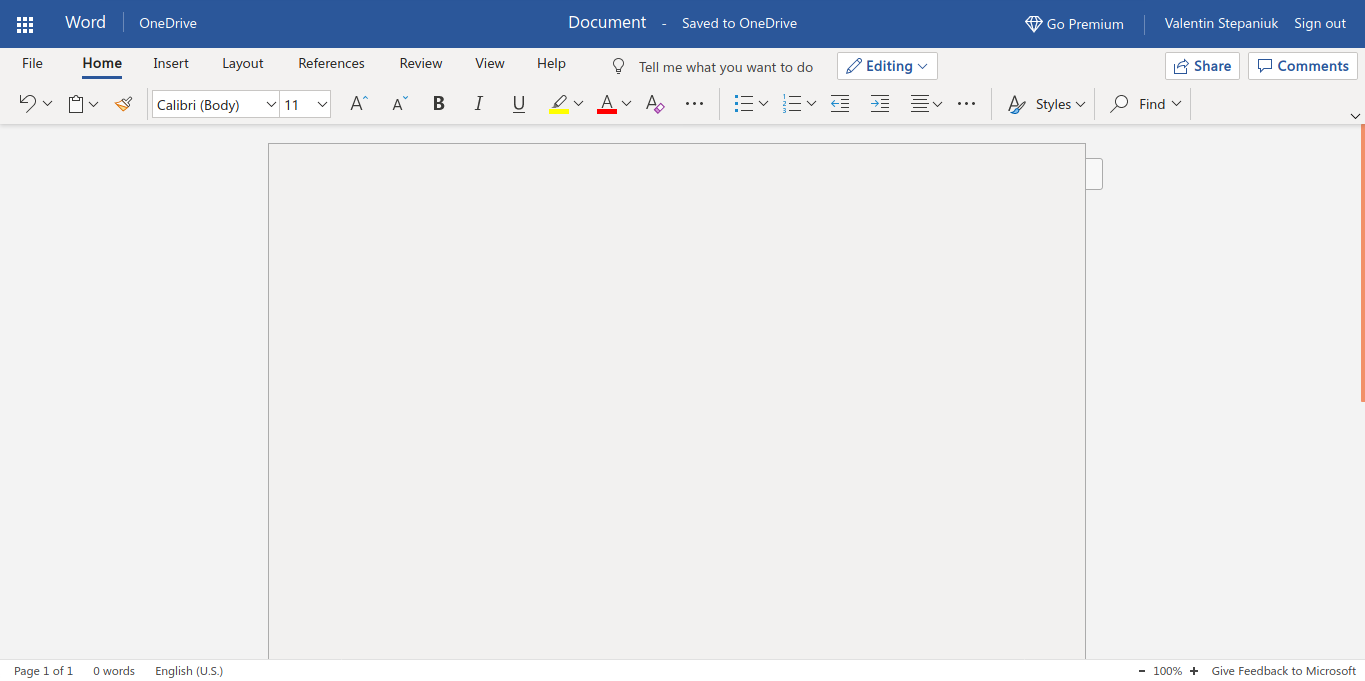
Task: Click the Share button
Action: [1202, 66]
